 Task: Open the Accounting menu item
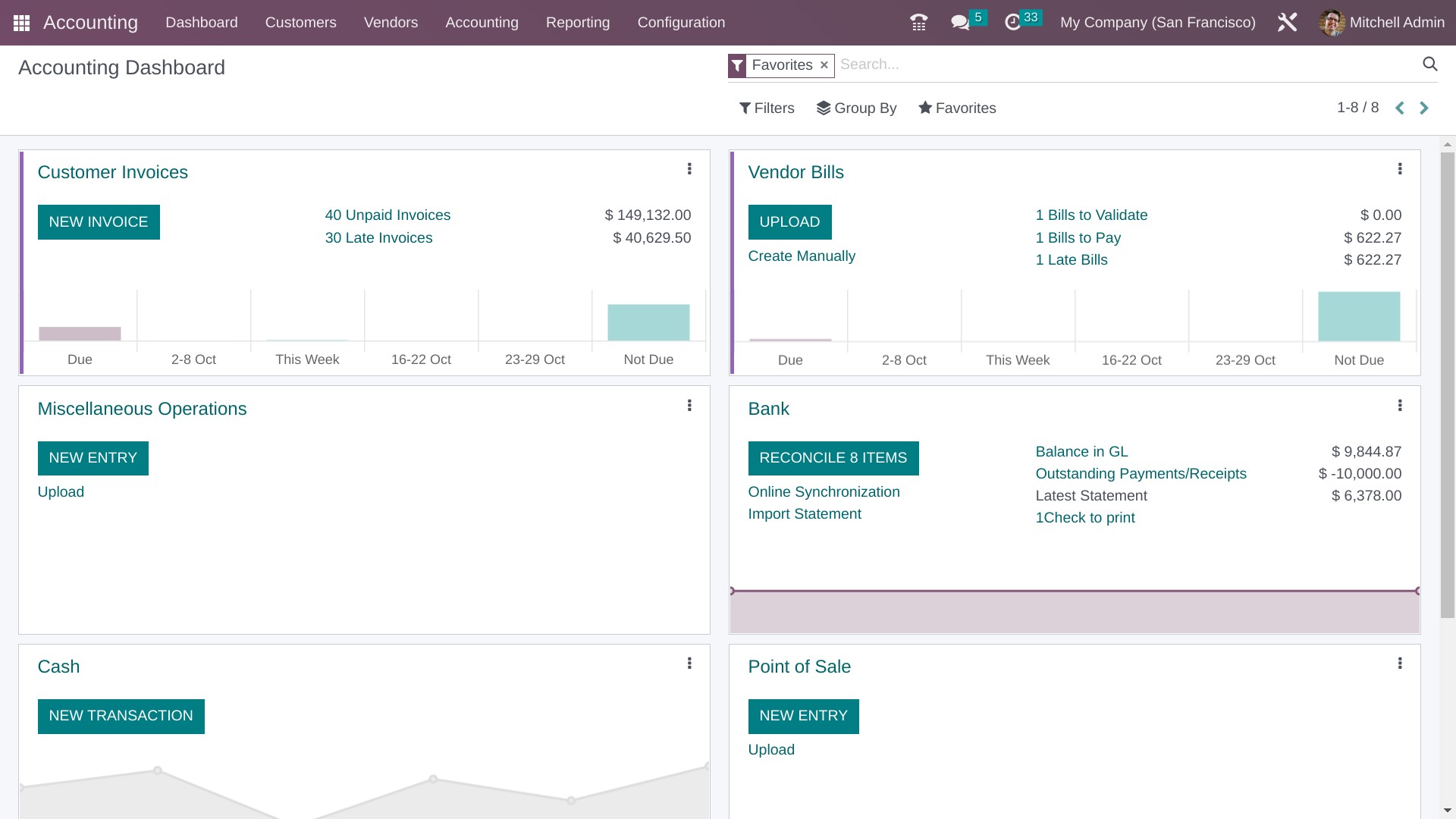[482, 23]
